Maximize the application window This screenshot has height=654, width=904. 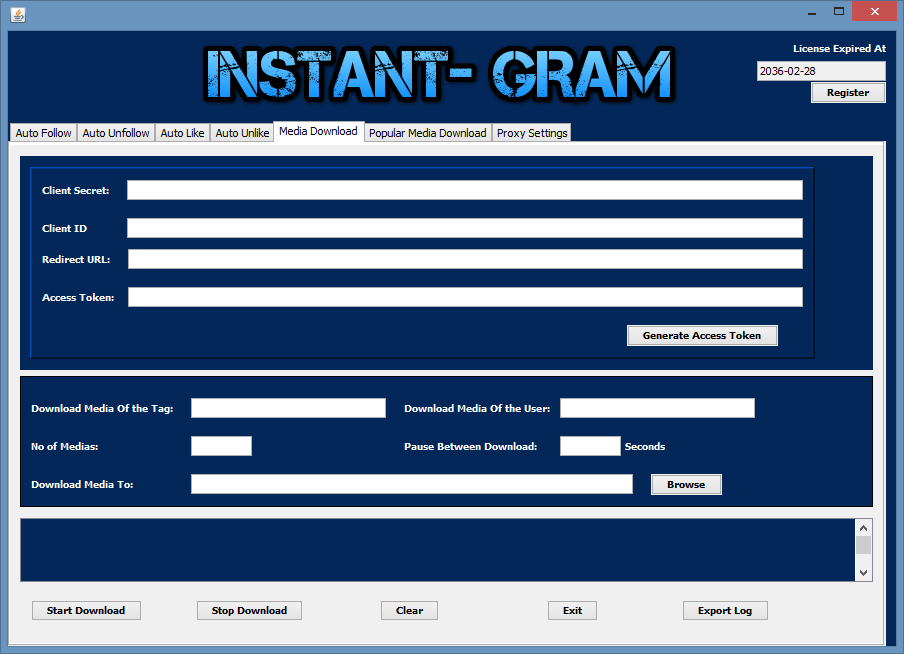coord(838,12)
